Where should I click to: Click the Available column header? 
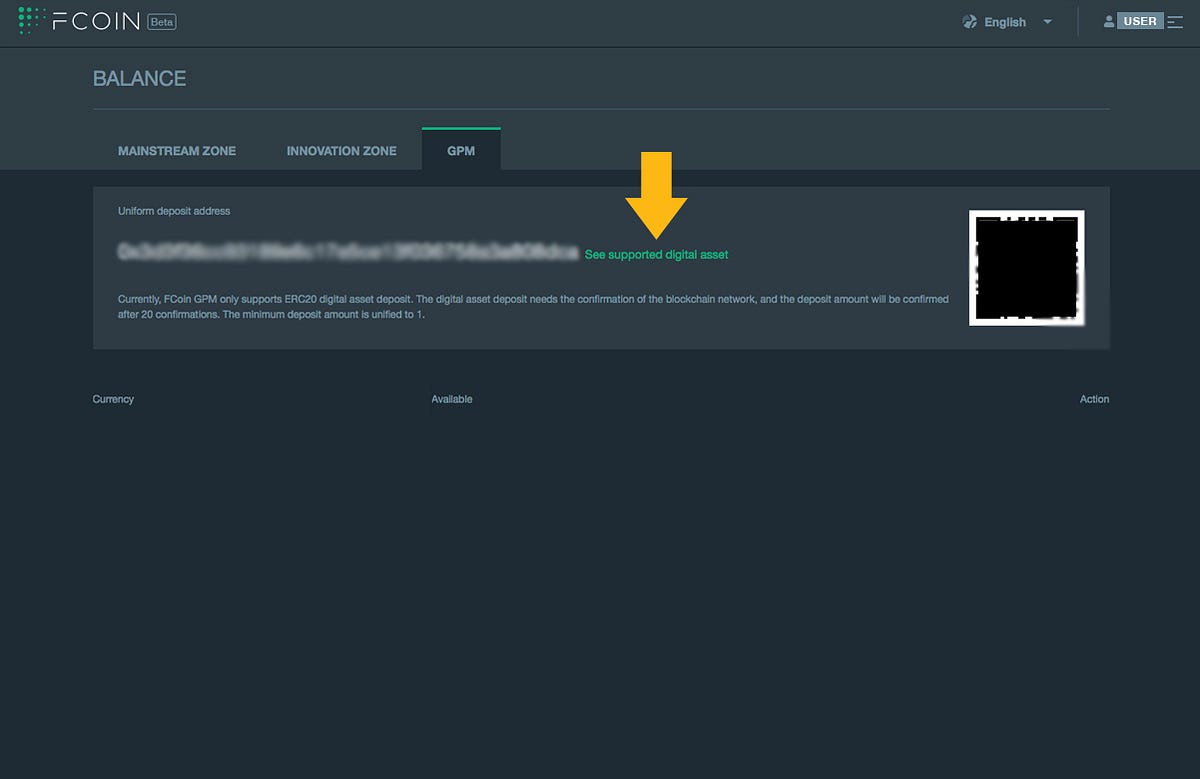click(x=452, y=399)
